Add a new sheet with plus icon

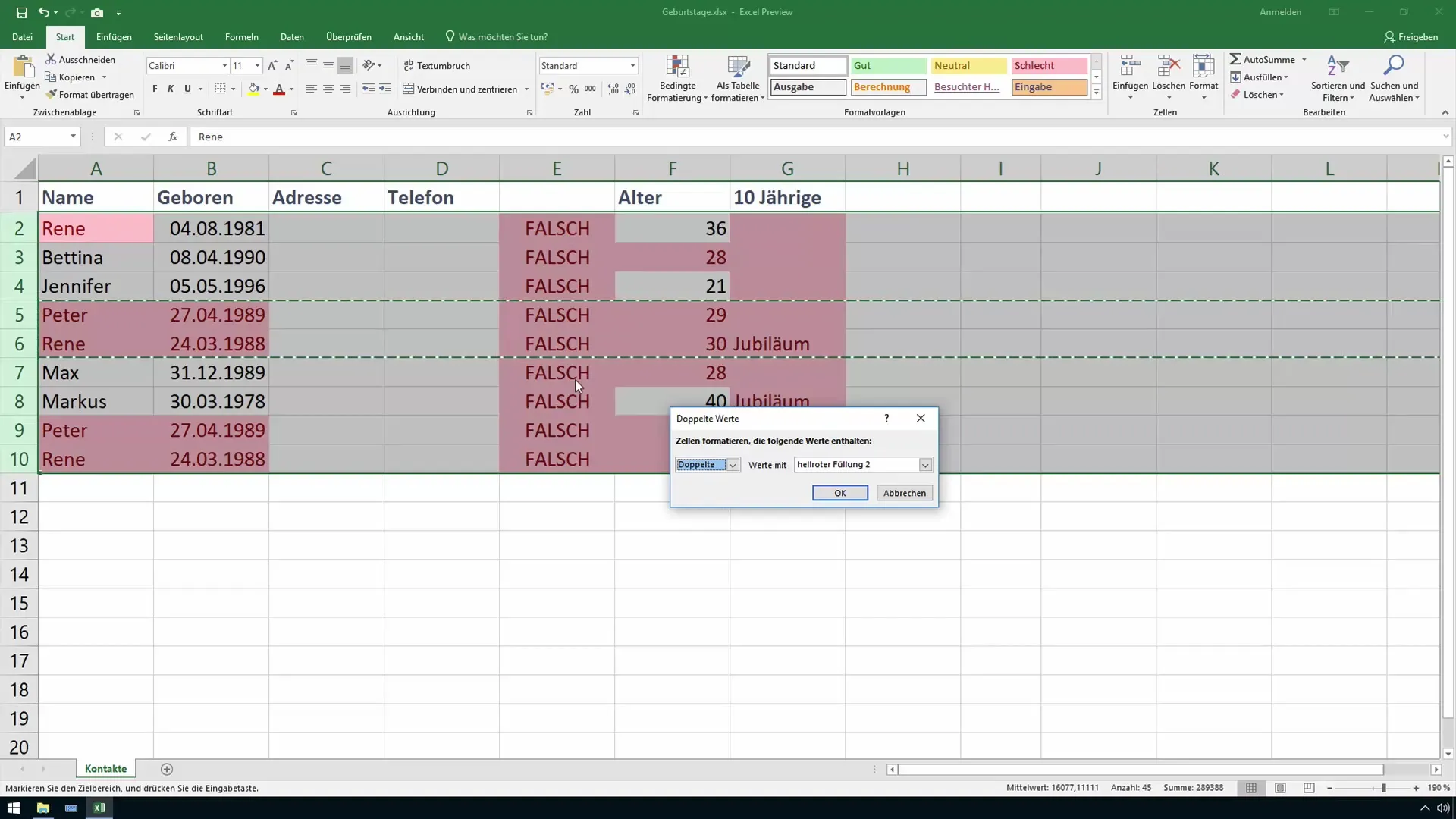(167, 769)
